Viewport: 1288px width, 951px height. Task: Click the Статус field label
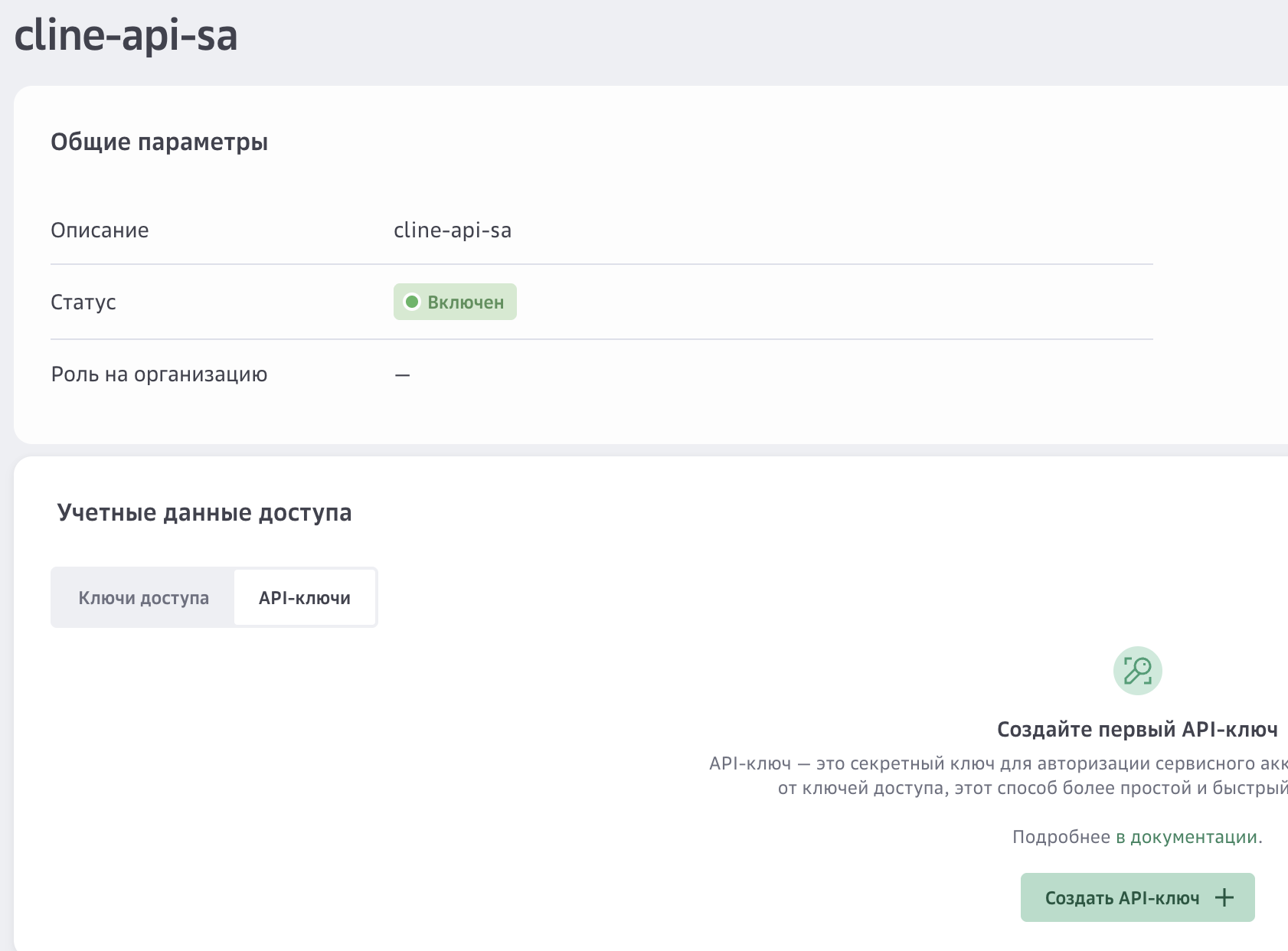[x=83, y=302]
